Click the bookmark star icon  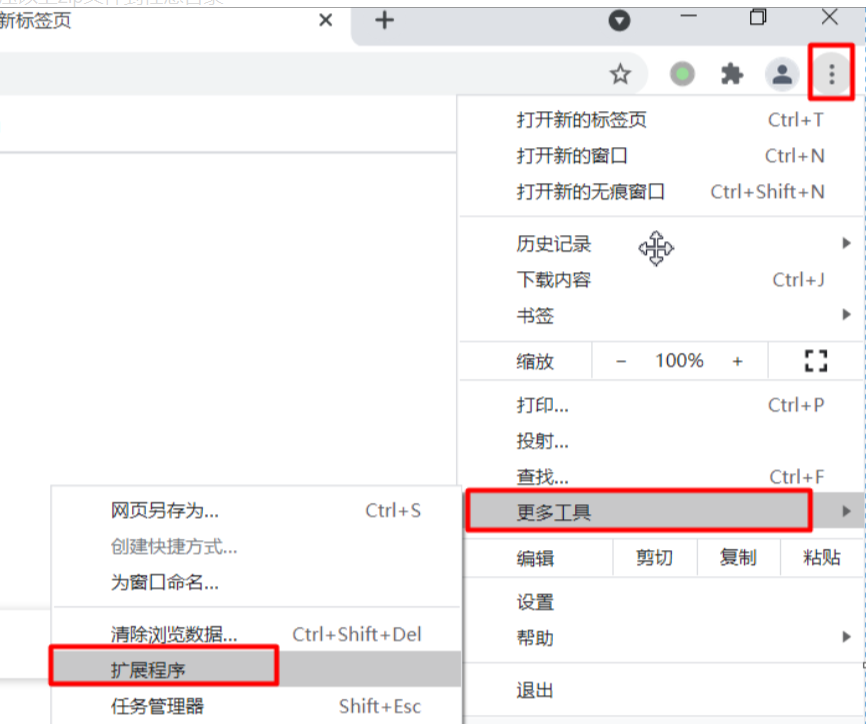620,74
